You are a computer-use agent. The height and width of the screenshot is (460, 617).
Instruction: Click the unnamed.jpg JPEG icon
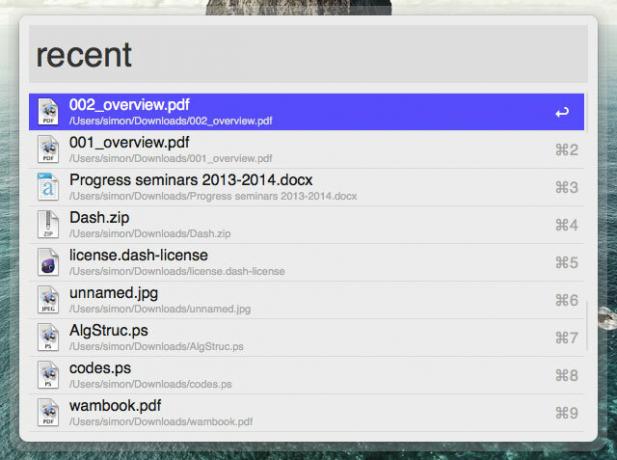click(48, 300)
